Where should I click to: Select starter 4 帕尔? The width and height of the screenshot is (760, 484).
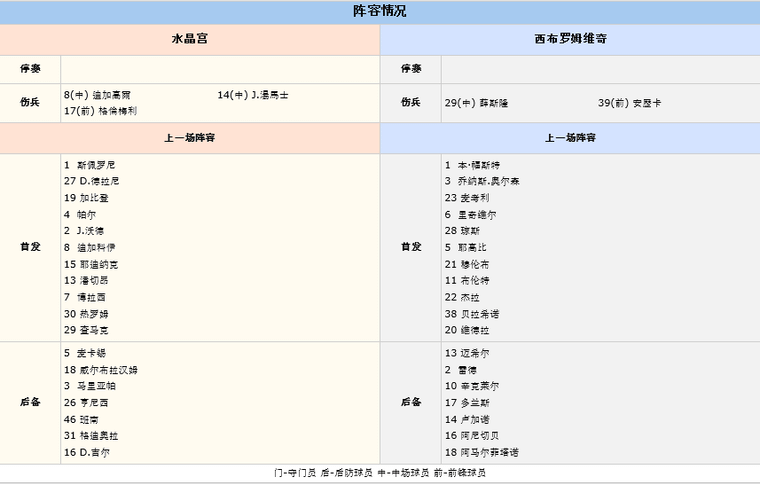coord(80,215)
